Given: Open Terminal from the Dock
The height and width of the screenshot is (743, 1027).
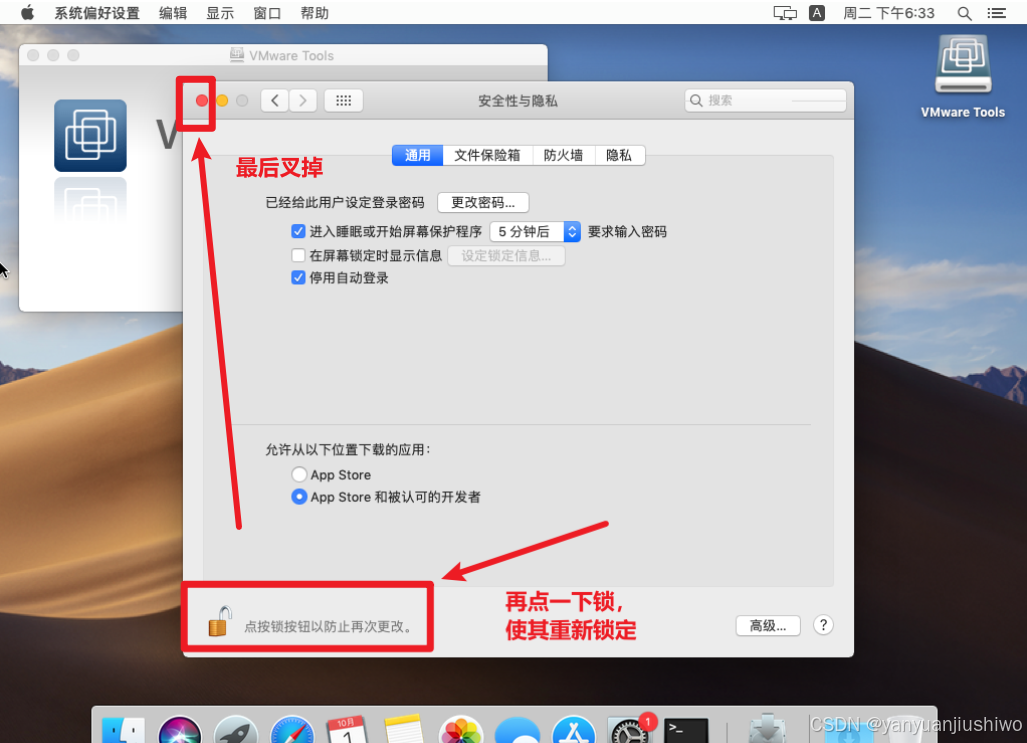Looking at the screenshot, I should (x=686, y=730).
